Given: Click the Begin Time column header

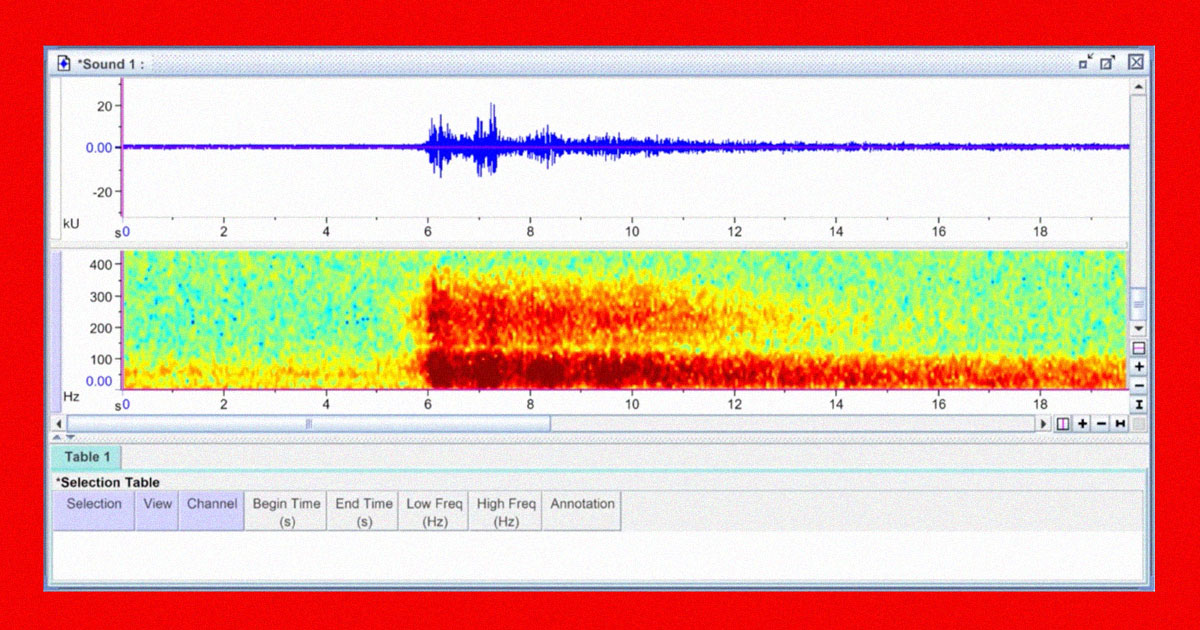Looking at the screenshot, I should pos(285,511).
